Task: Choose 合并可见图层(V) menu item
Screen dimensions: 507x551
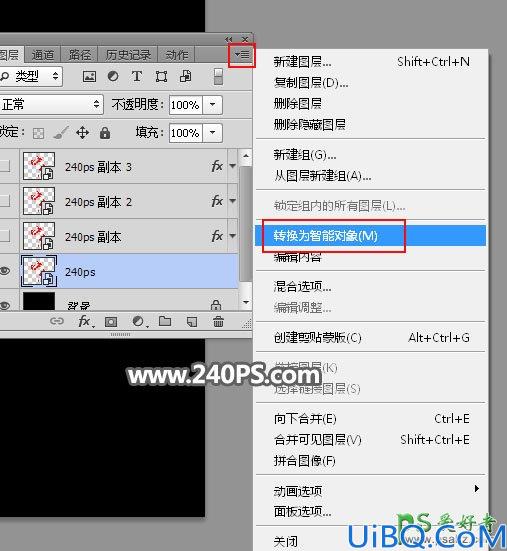Action: click(370, 440)
